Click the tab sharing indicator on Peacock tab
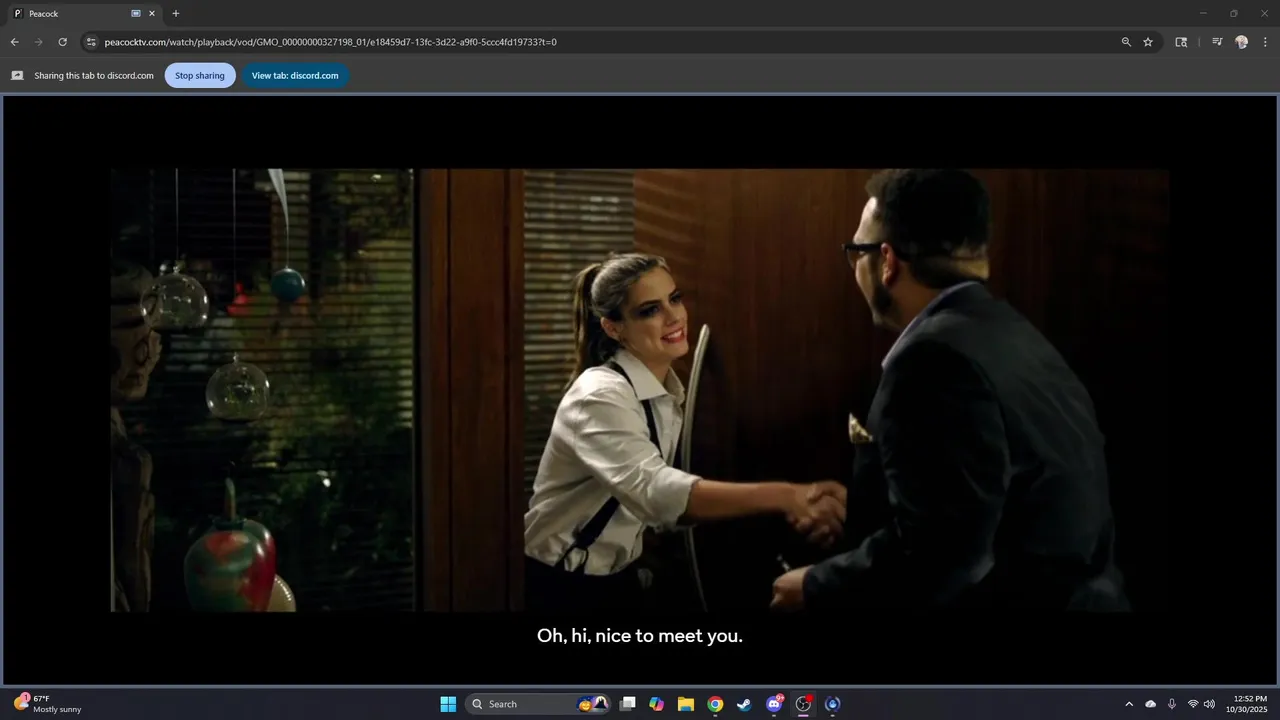This screenshot has width=1280, height=720. [136, 14]
